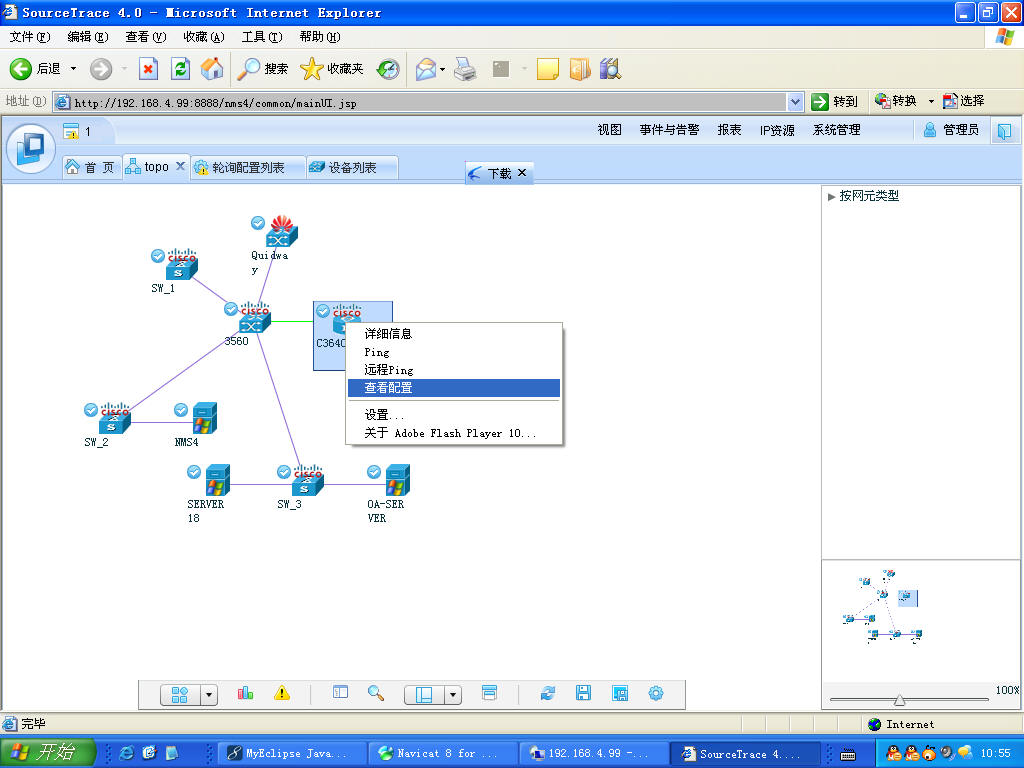1024x768 pixels.
Task: Click the list panel icon in bottom toolbar
Action: tap(340, 692)
